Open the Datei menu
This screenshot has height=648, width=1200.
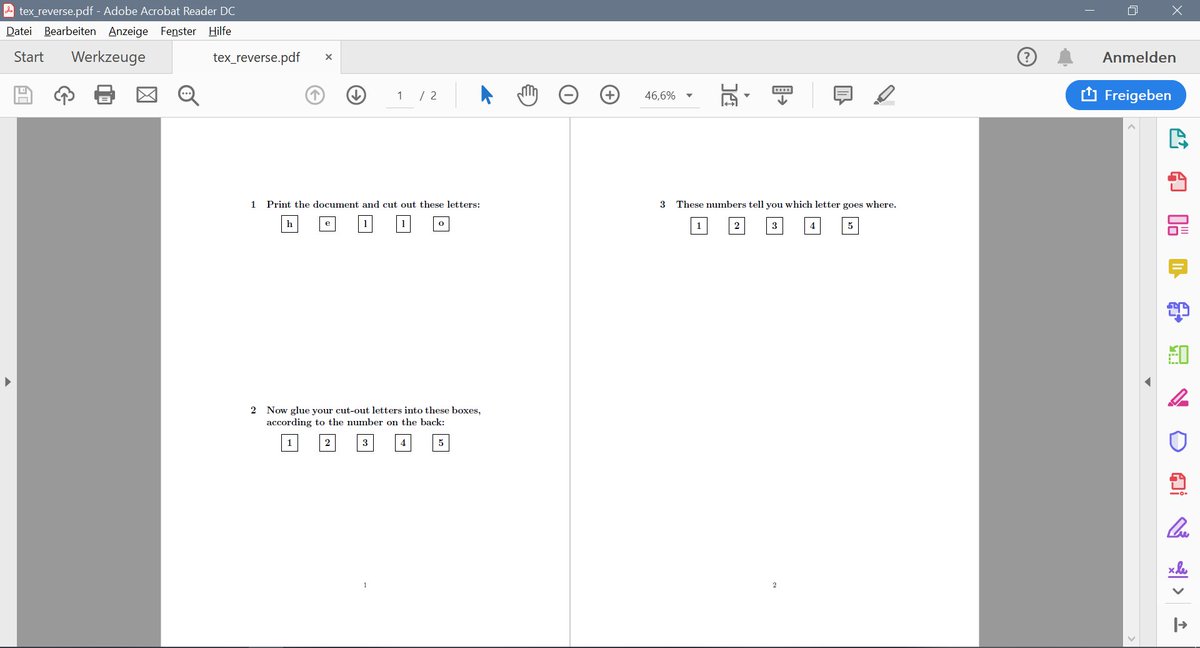pyautogui.click(x=20, y=31)
